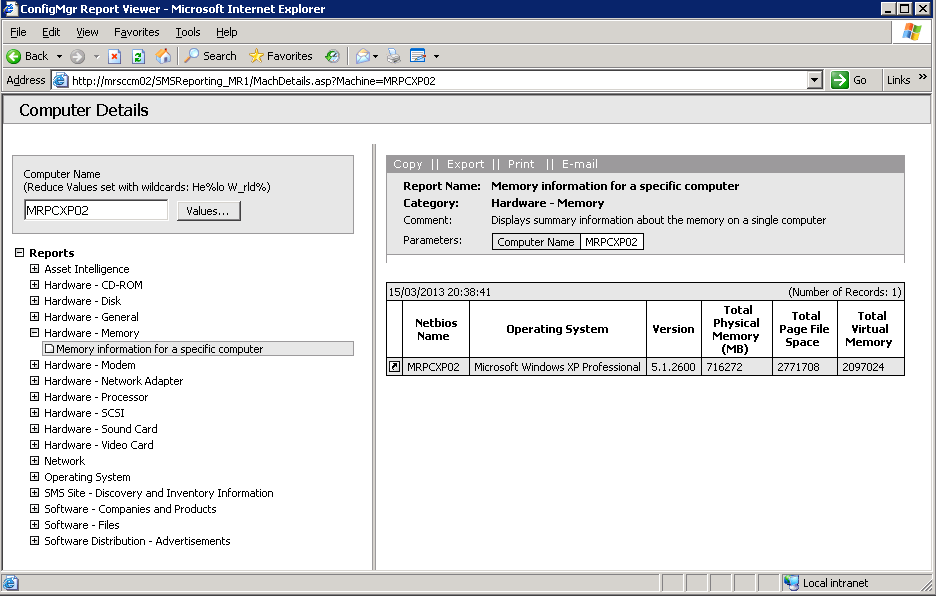Expand the Hardware - Processor category
This screenshot has width=936, height=597.
pos(35,397)
